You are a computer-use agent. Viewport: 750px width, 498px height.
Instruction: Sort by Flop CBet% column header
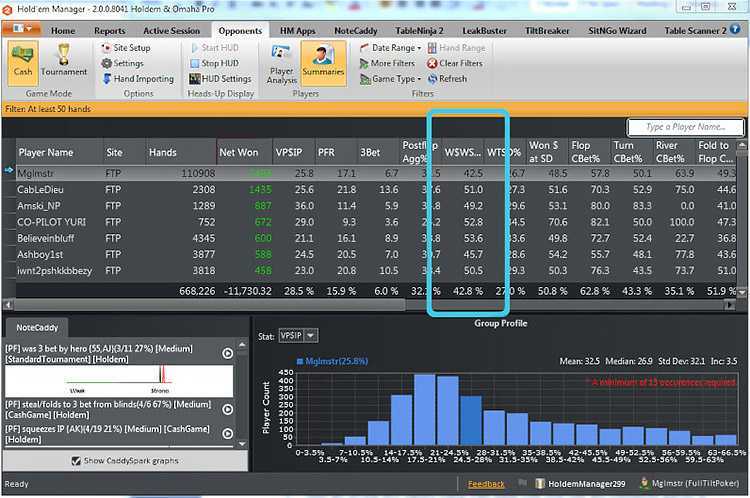[x=589, y=152]
